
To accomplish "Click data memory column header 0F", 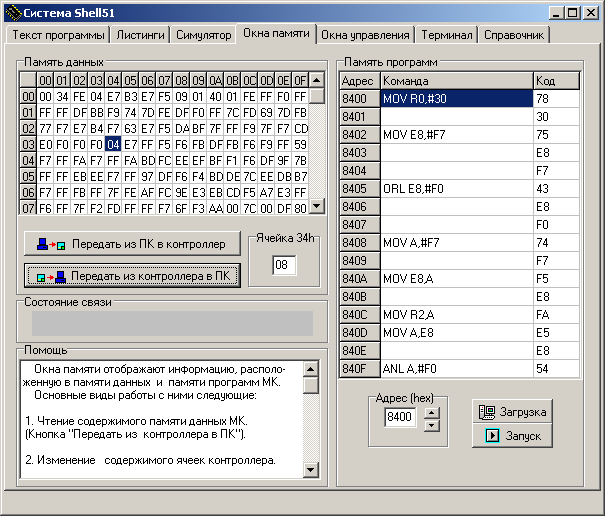I will 300,80.
